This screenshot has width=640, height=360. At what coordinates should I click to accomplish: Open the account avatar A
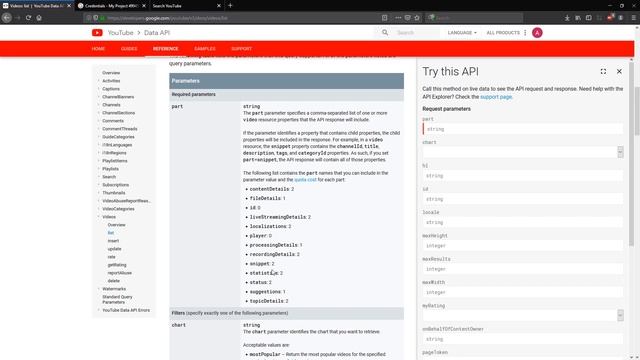point(537,33)
